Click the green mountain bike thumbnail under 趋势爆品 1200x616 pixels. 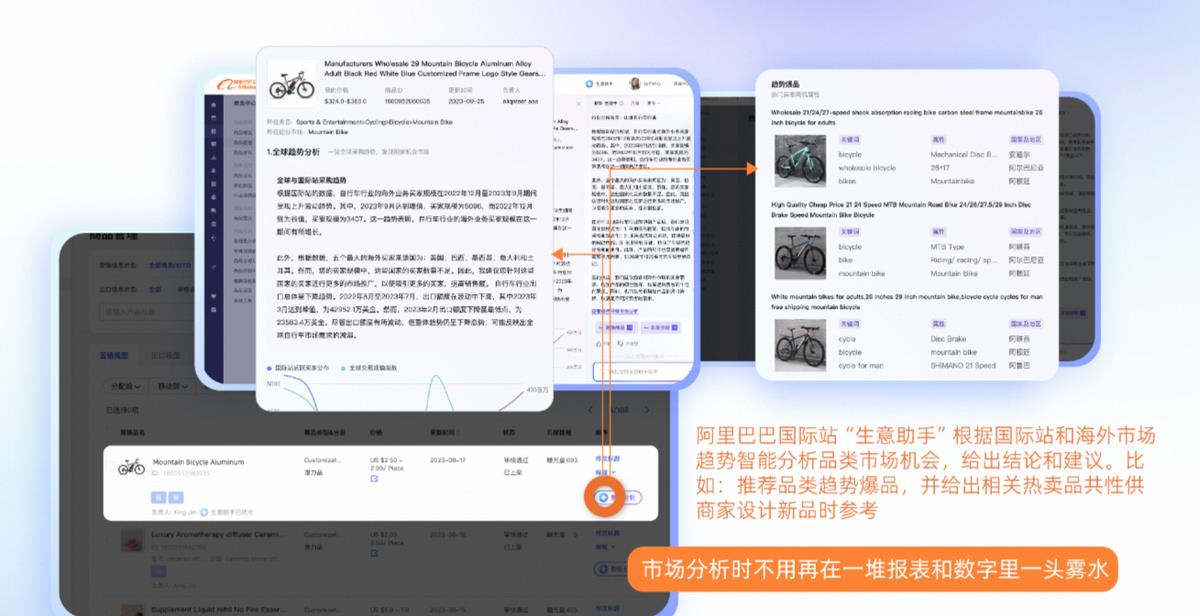click(x=800, y=160)
